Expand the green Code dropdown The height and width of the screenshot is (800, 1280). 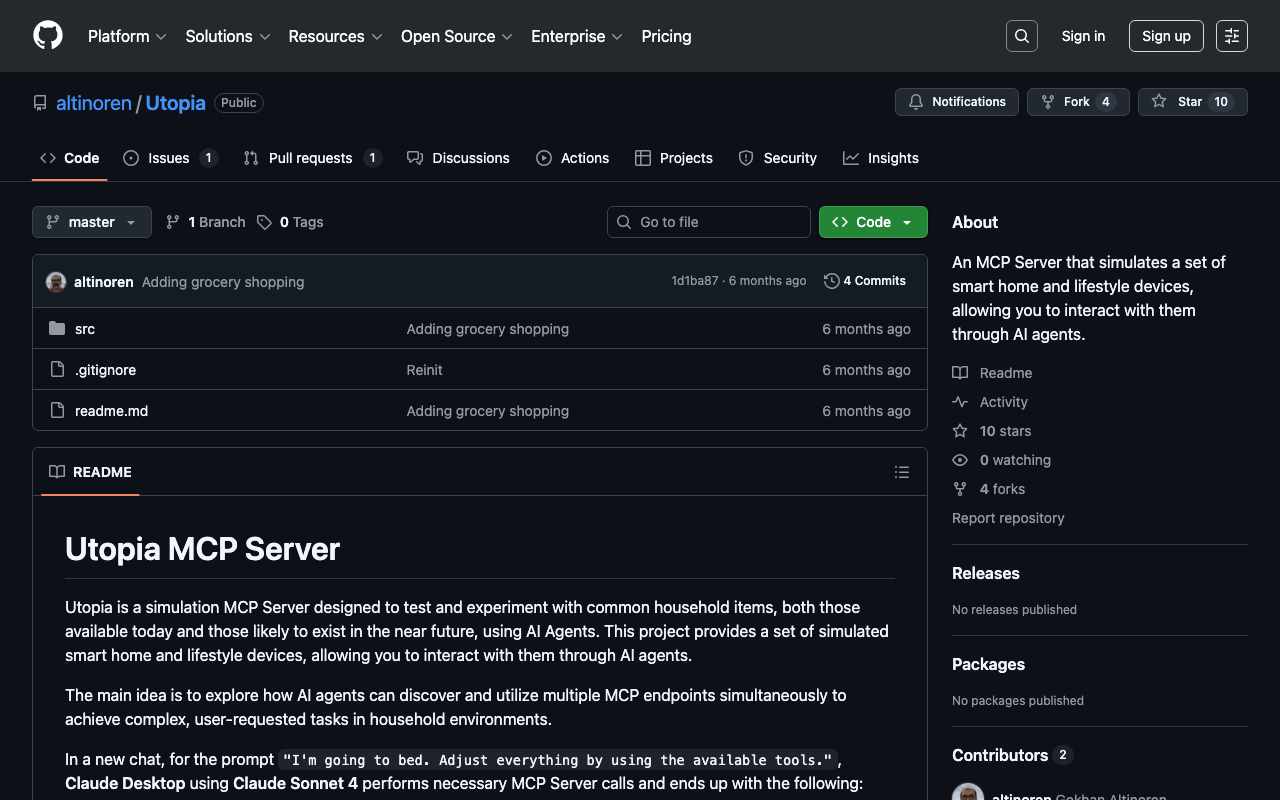pos(873,222)
